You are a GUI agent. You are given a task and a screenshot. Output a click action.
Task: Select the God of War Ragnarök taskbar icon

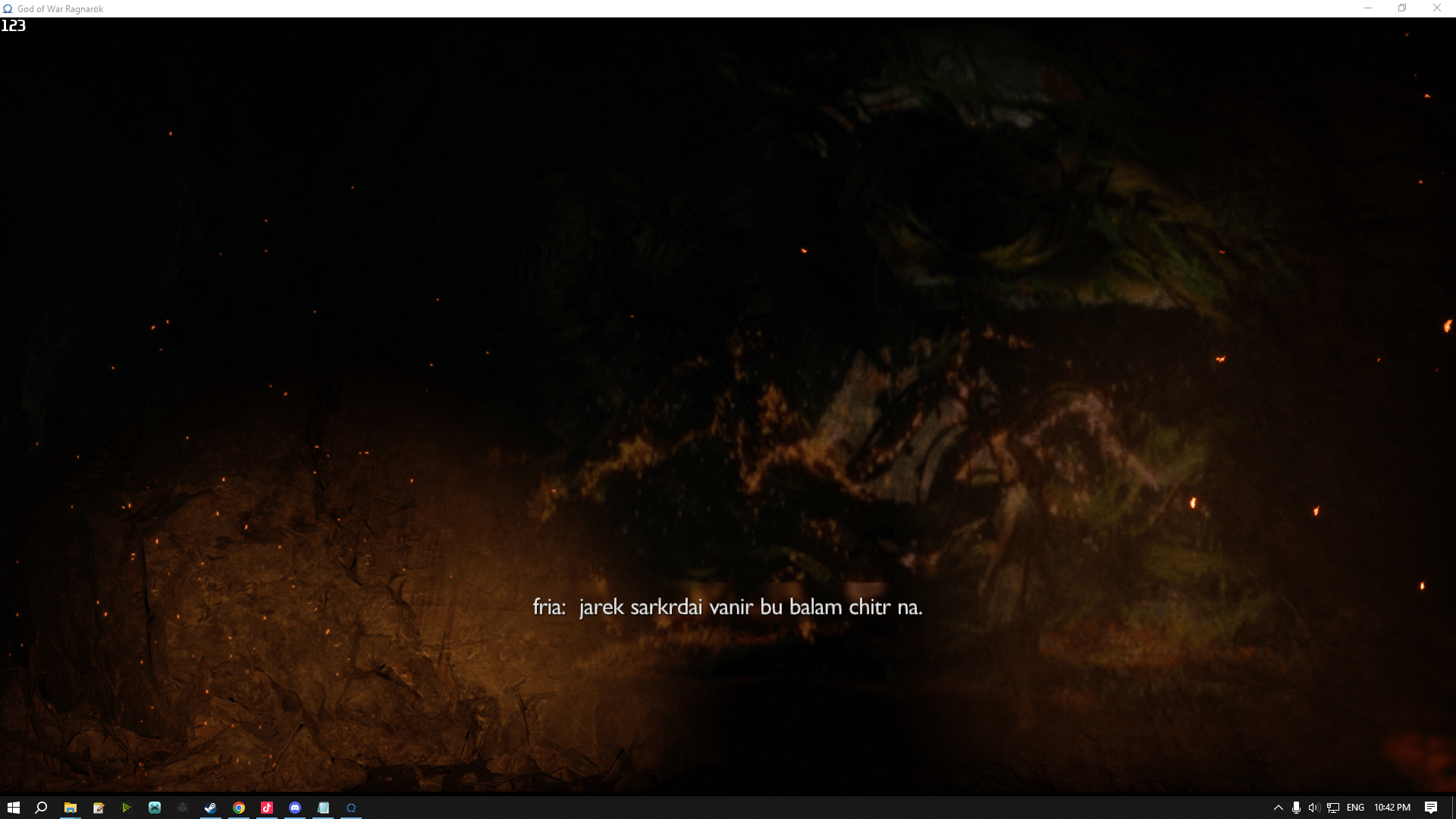350,808
